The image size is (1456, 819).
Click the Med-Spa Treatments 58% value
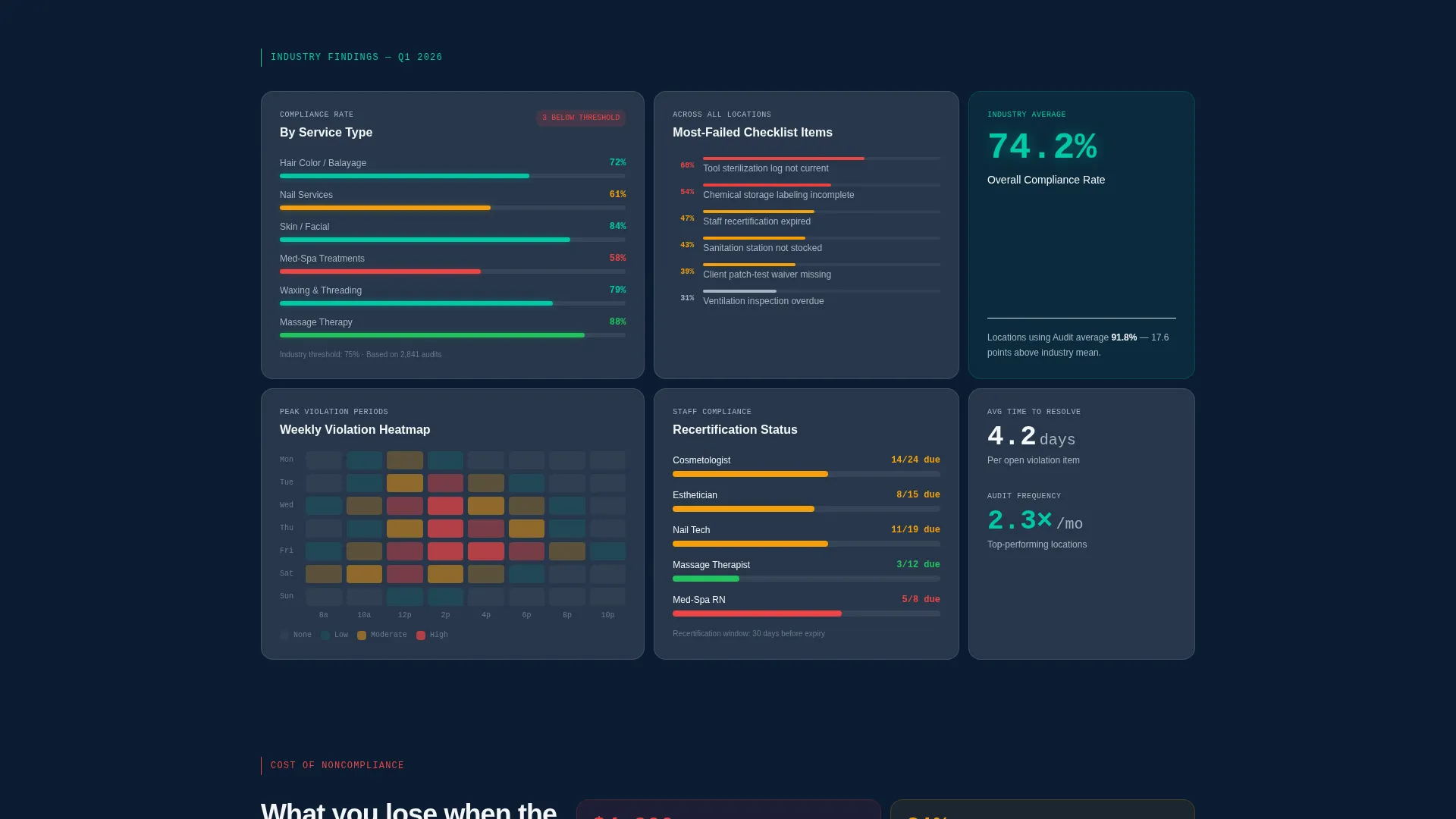point(617,259)
